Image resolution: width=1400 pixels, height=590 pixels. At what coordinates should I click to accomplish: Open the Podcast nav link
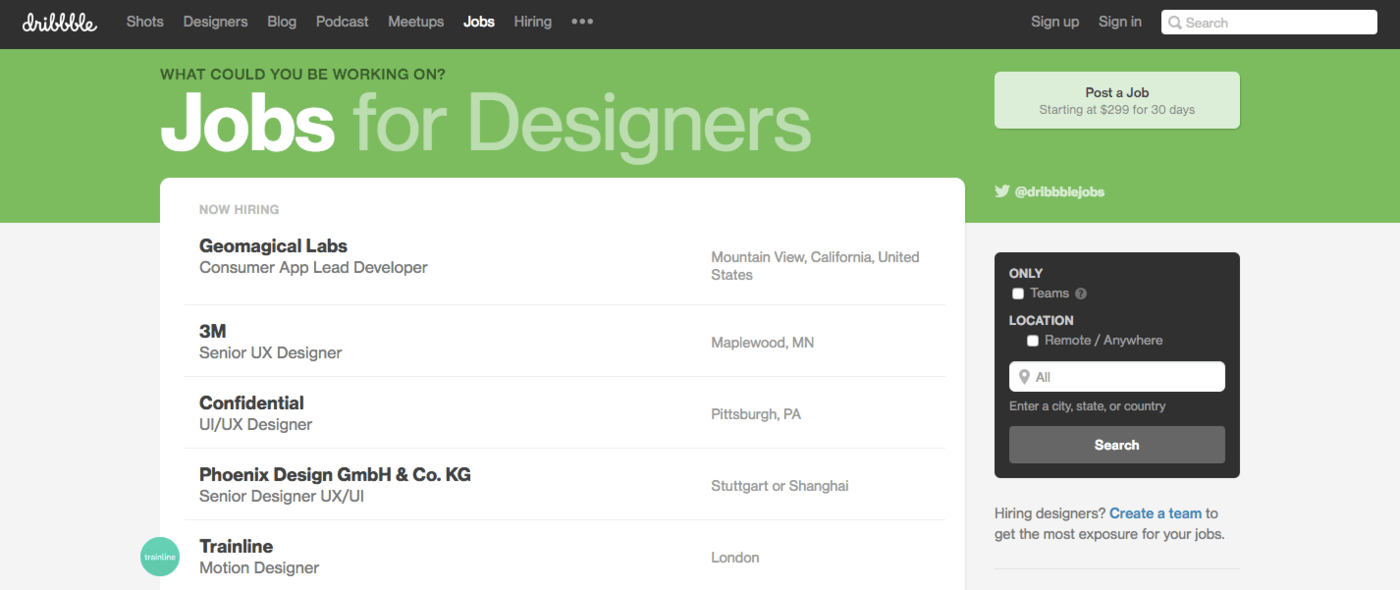pyautogui.click(x=342, y=21)
